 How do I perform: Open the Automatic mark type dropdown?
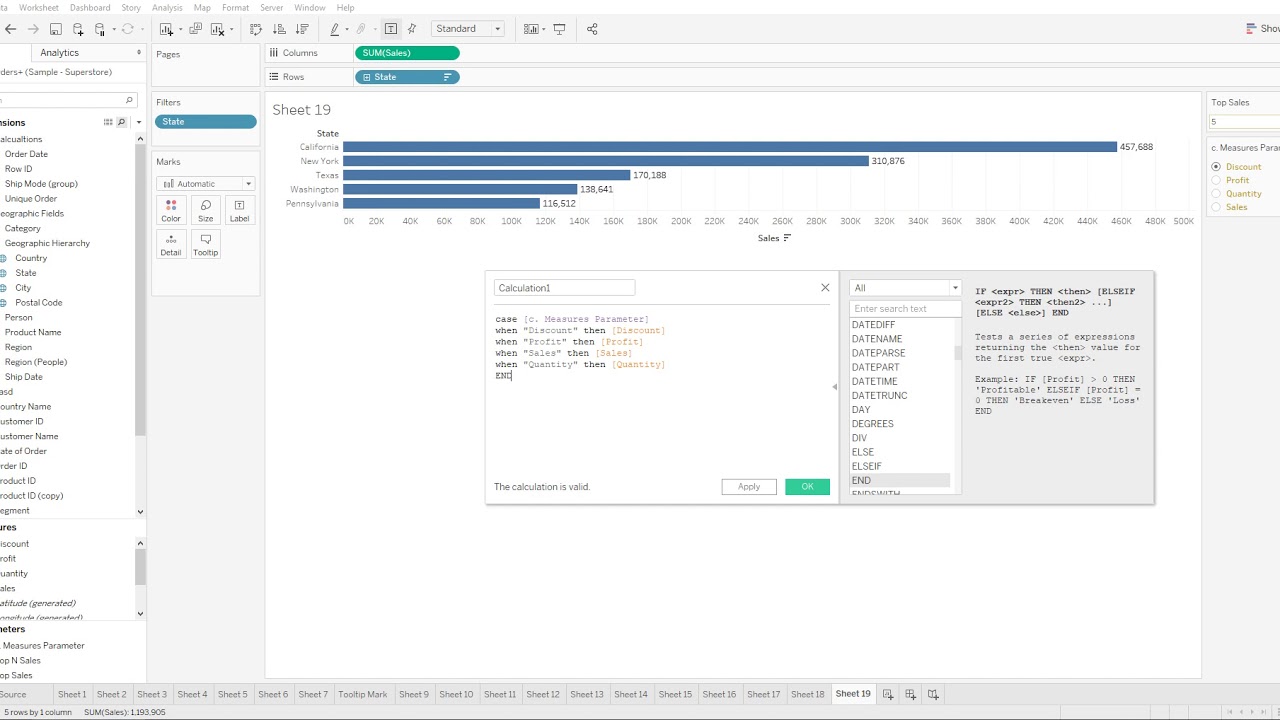[x=206, y=184]
